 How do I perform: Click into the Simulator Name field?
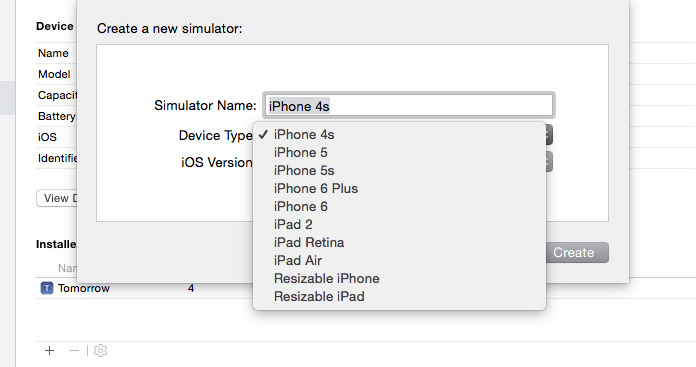coord(409,106)
